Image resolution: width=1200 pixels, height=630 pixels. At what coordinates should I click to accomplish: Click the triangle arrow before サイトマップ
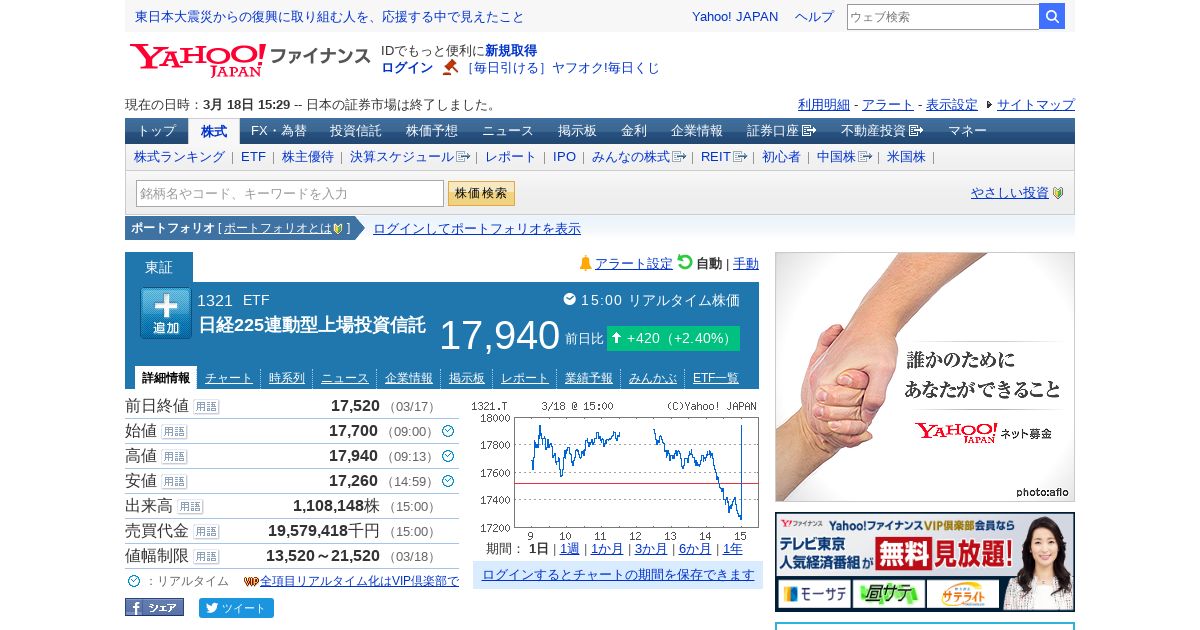coord(989,104)
